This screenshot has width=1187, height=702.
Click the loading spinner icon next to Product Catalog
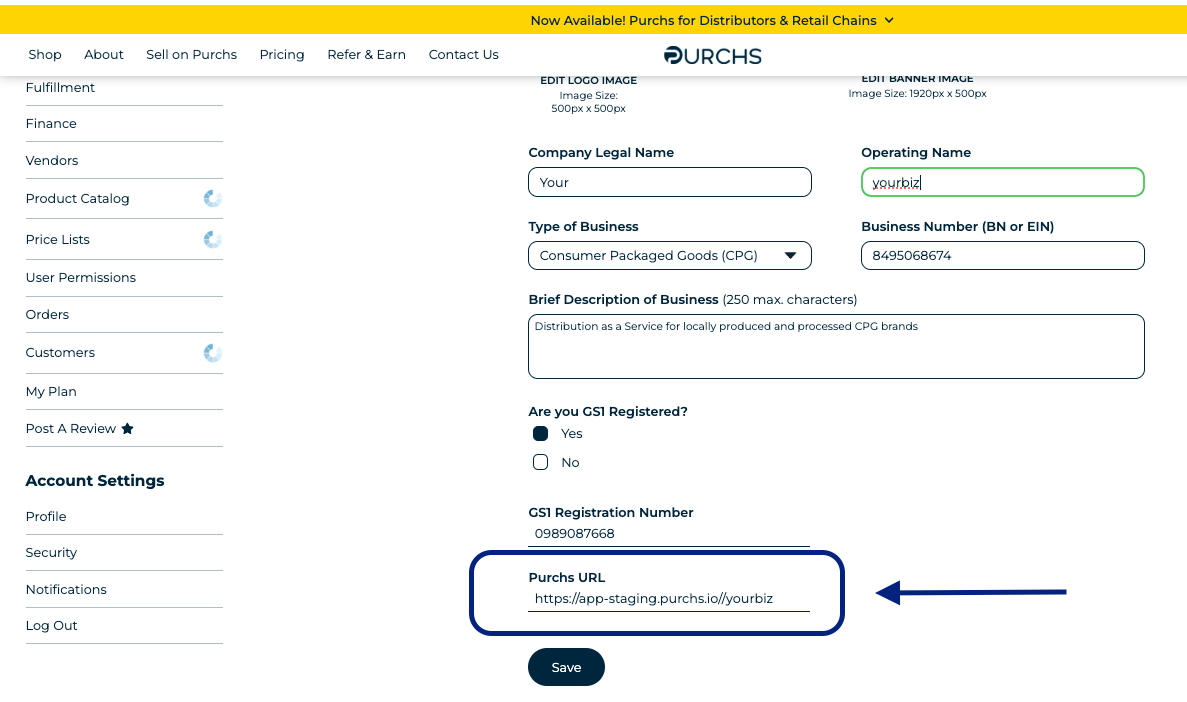pyautogui.click(x=212, y=198)
